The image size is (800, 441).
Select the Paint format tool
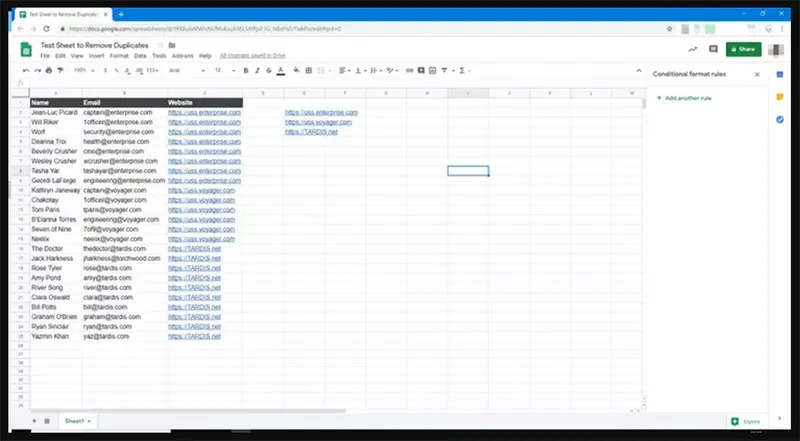pyautogui.click(x=60, y=70)
